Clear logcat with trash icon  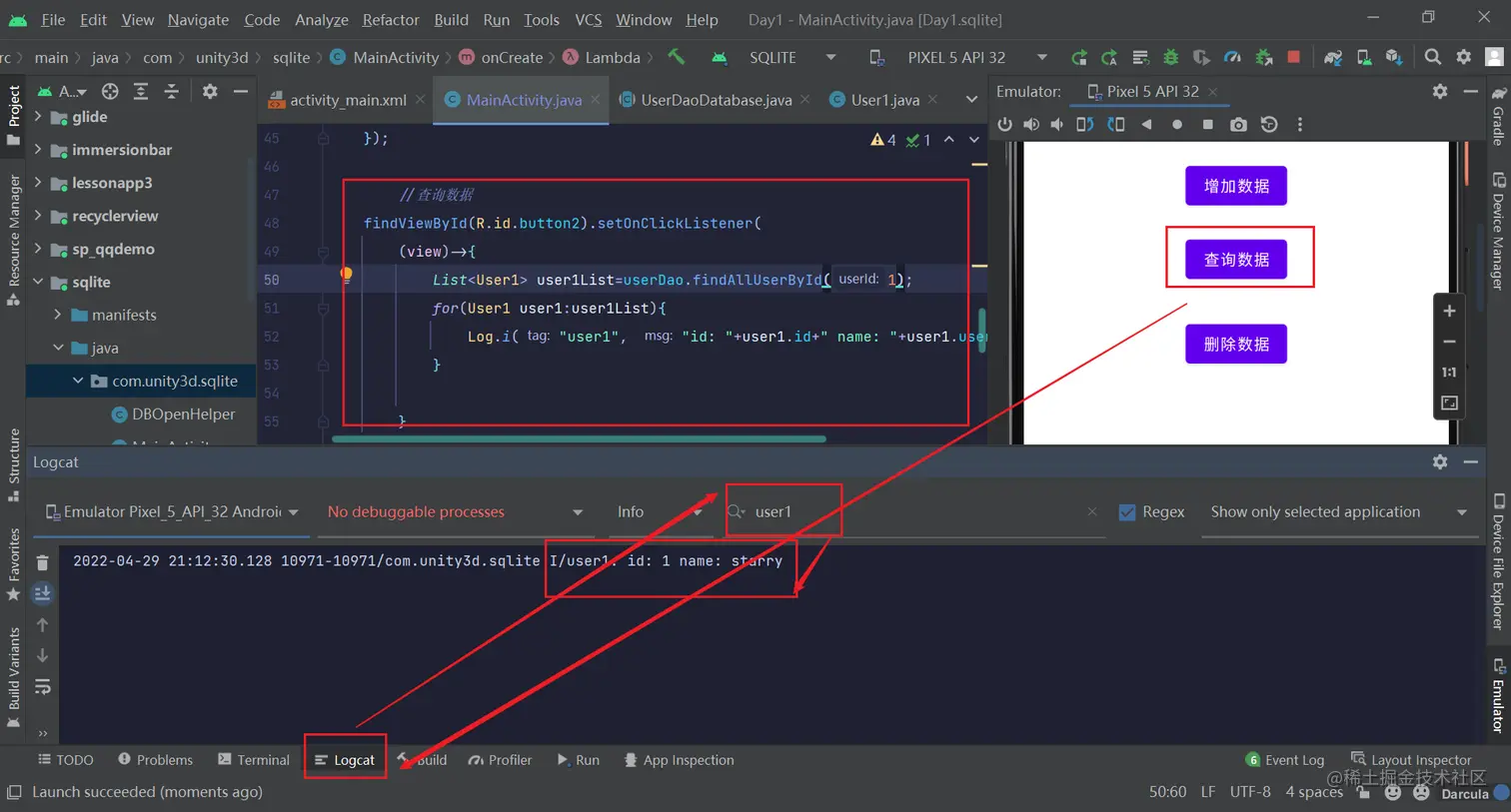tap(42, 562)
